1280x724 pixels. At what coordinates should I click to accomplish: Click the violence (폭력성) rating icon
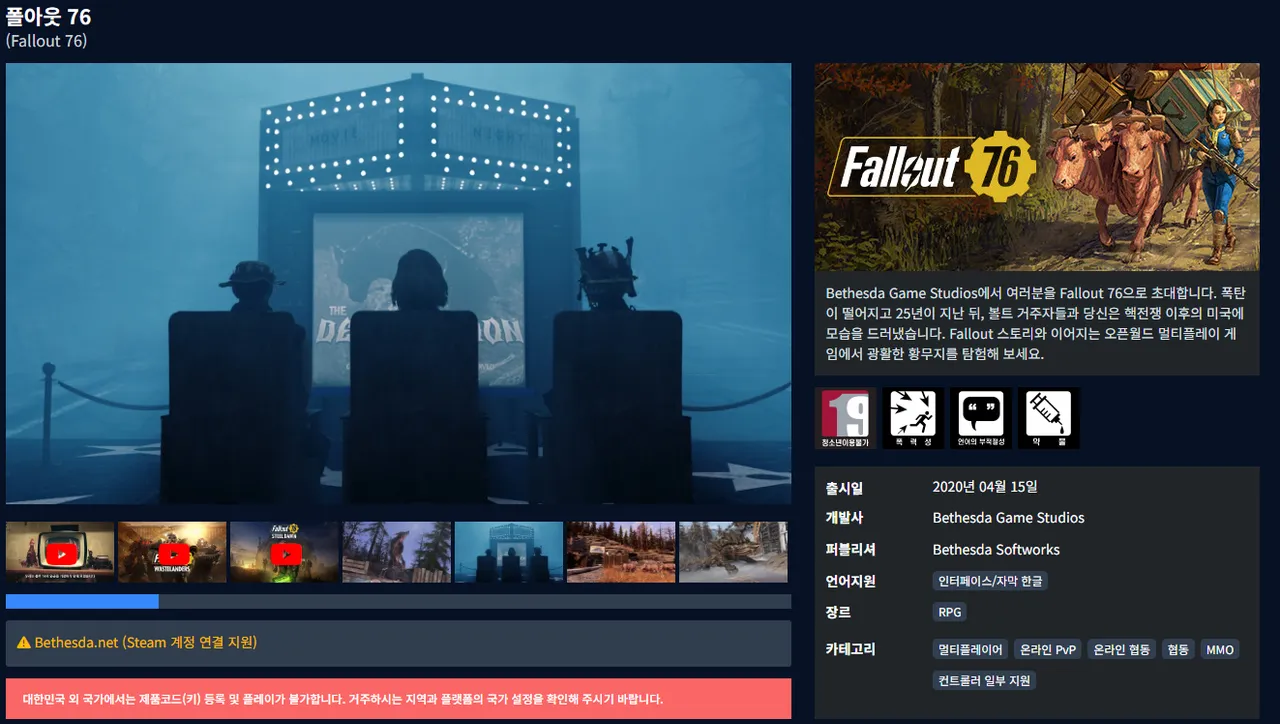(913, 418)
